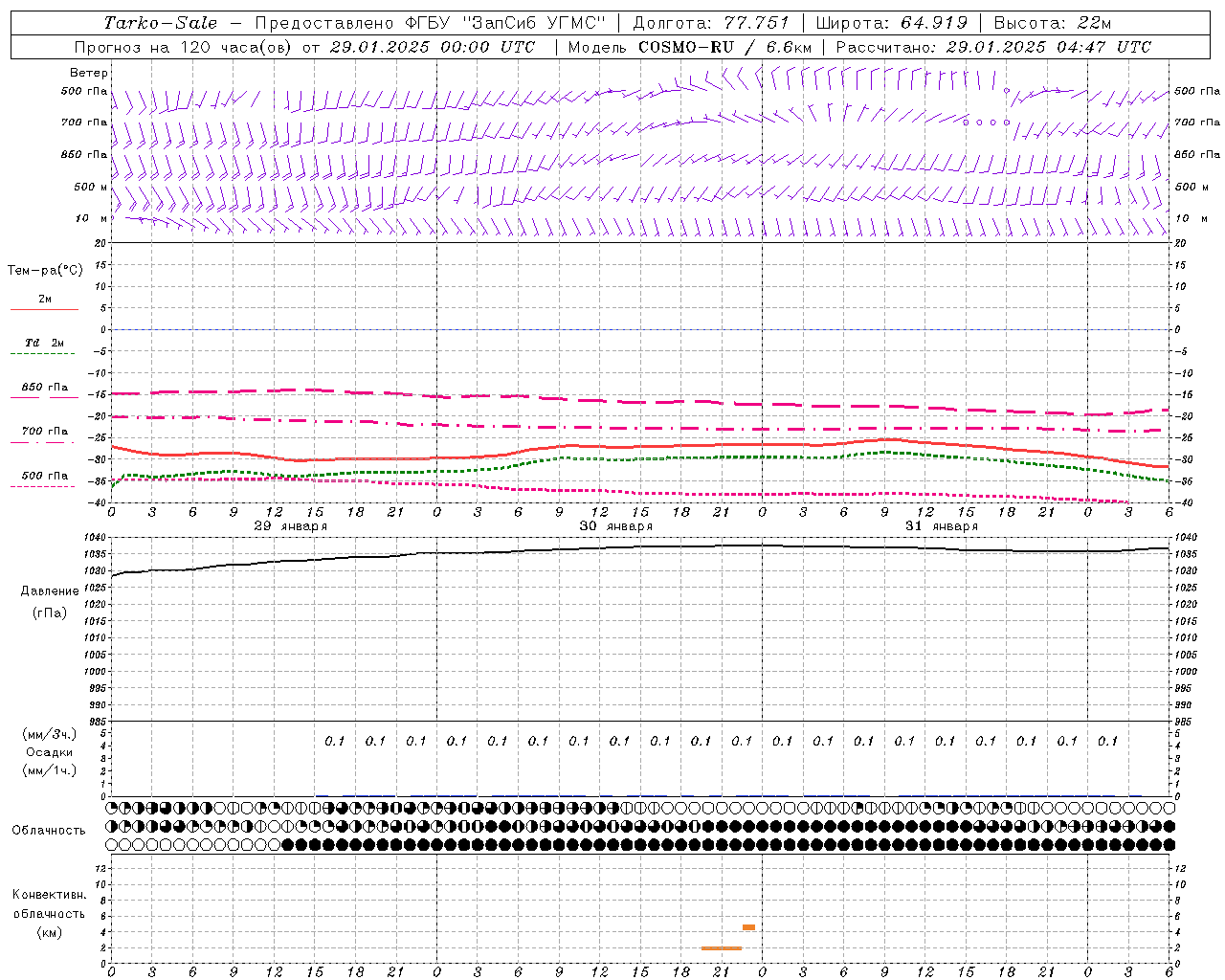
Task: Click the longitude value Долгота: 77.751
Action: [711, 23]
